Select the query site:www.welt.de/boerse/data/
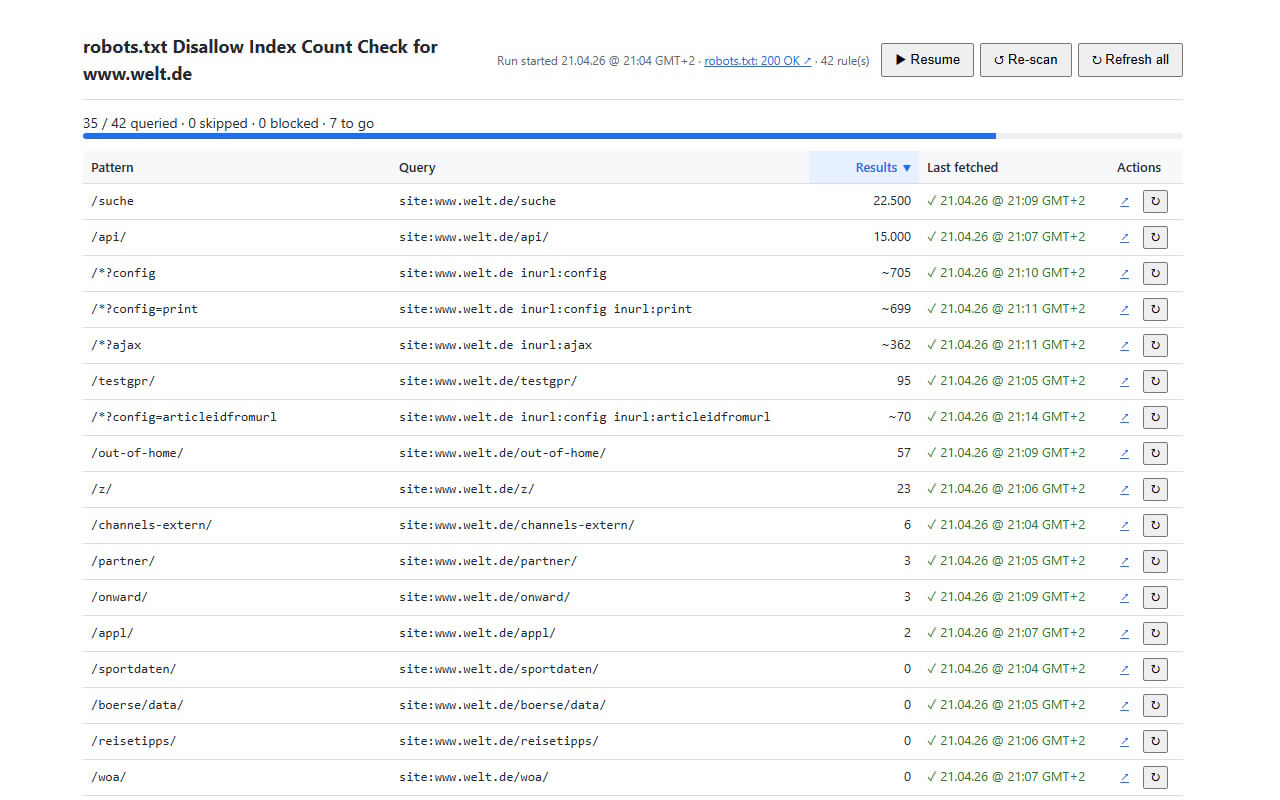Viewport: 1280px width, 800px height. point(502,706)
